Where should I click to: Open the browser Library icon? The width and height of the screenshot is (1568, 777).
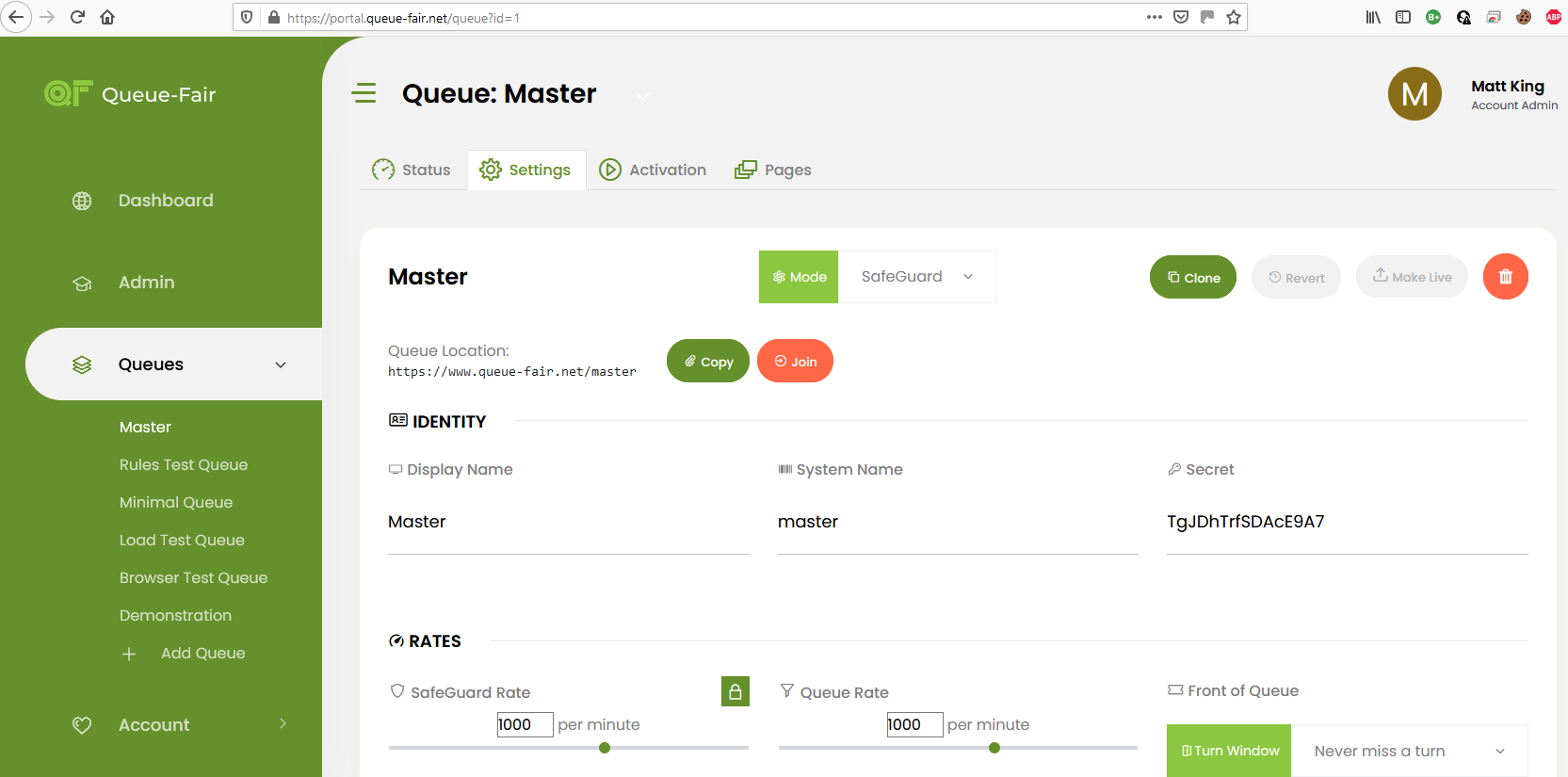coord(1373,17)
